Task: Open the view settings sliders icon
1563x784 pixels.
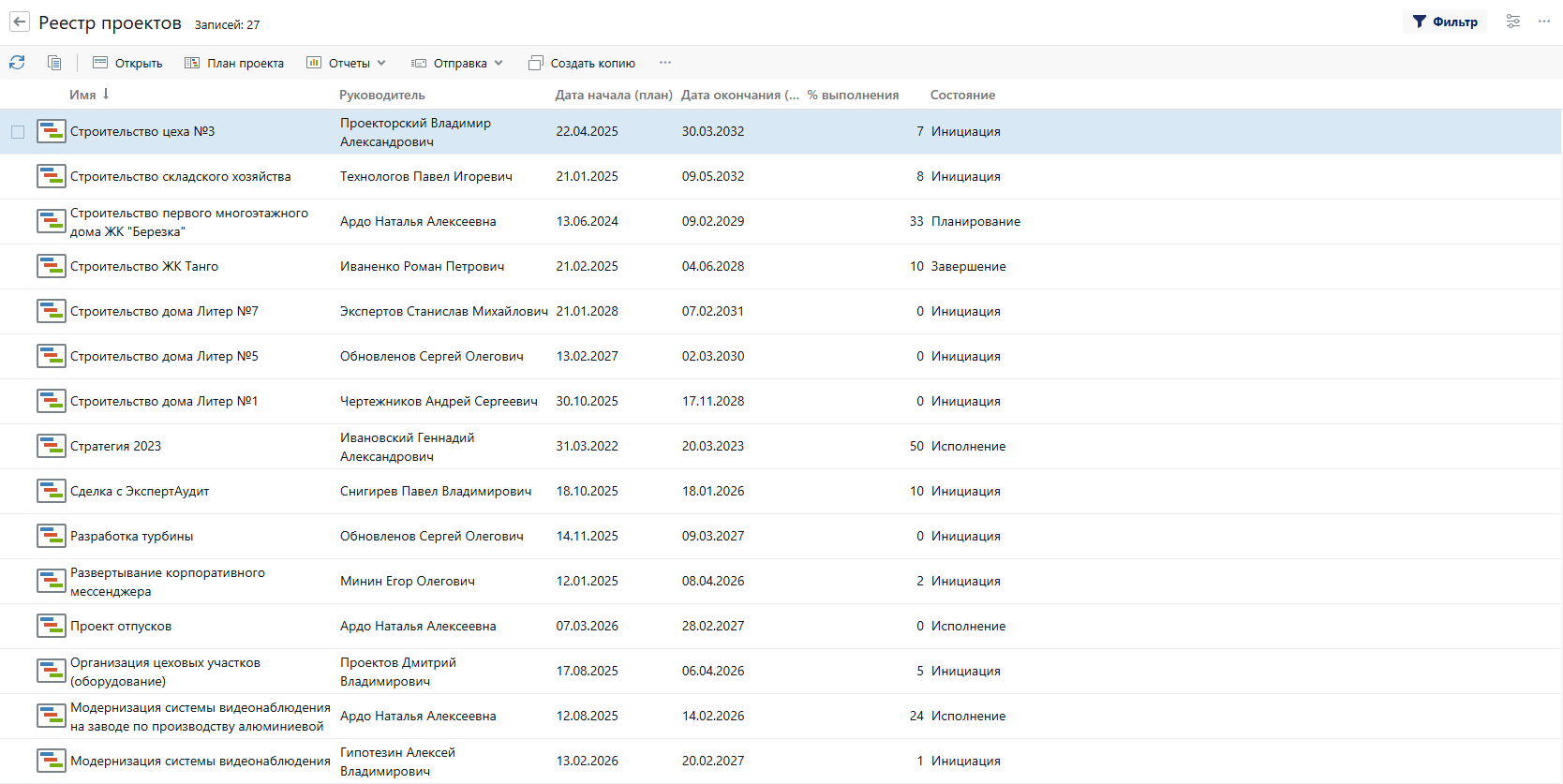Action: tap(1512, 22)
